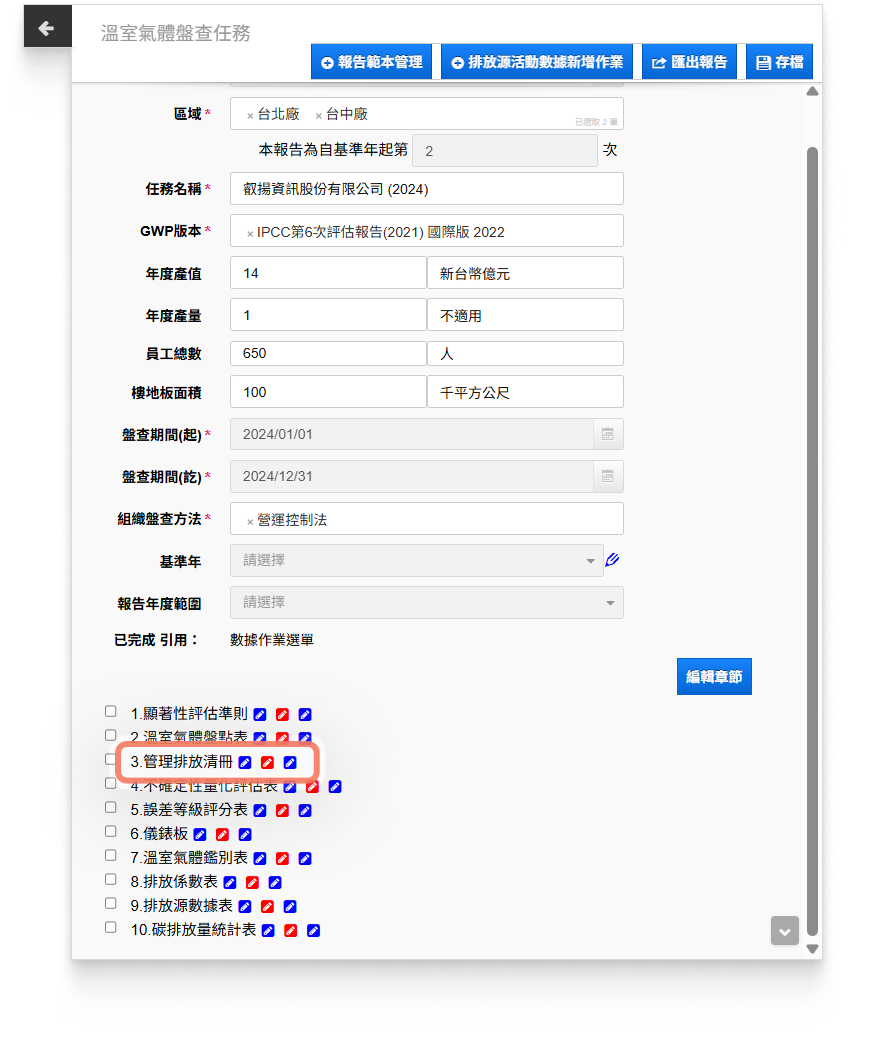Tick the 誤差等級評分表 checkbox
Screen dimensions: 880x1040
coord(111,808)
